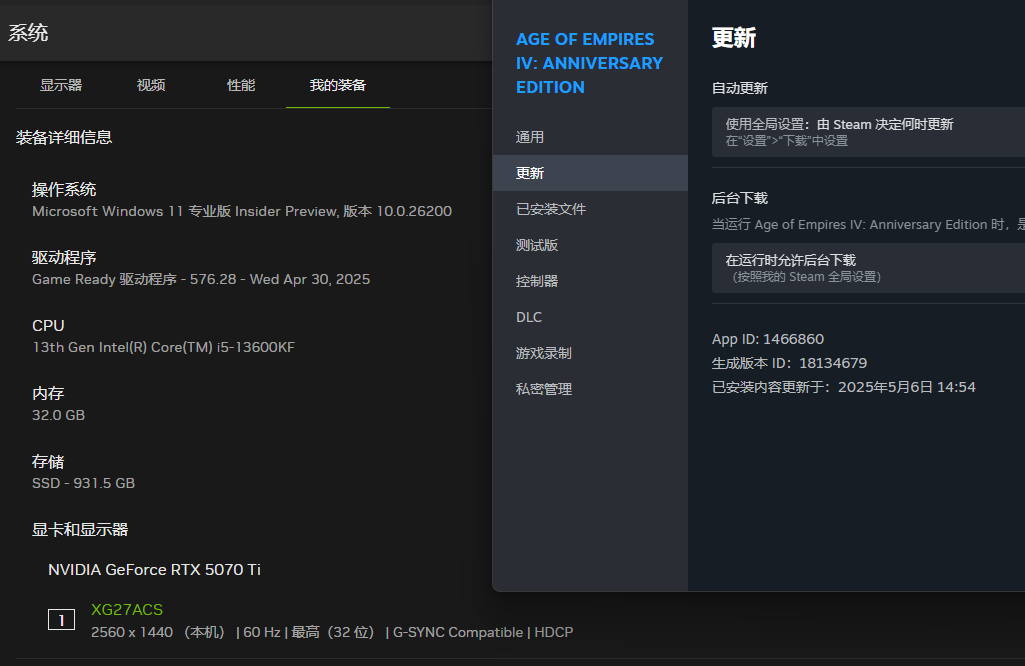
Task: Click the NVIDIA GeForce RTX 5070 Ti entry
Action: tap(154, 570)
